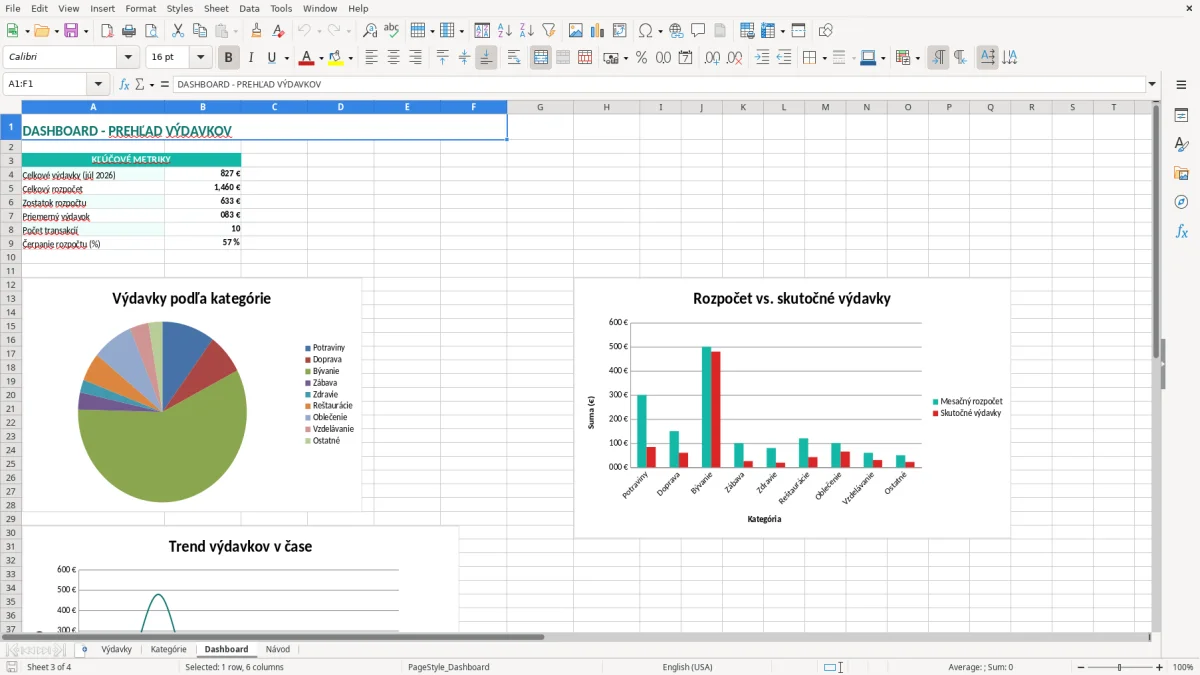The width and height of the screenshot is (1200, 675).
Task: Open the Font Name dropdown arrow
Action: [128, 58]
